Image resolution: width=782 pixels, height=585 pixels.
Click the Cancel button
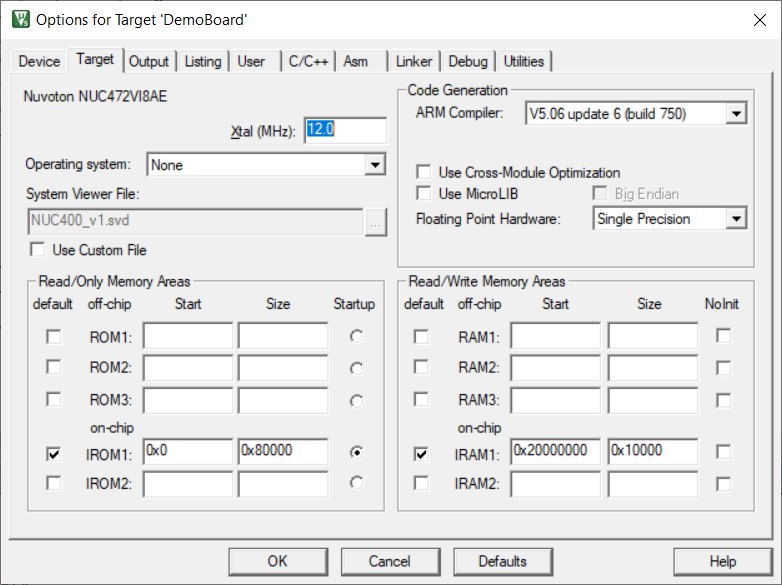(x=390, y=562)
